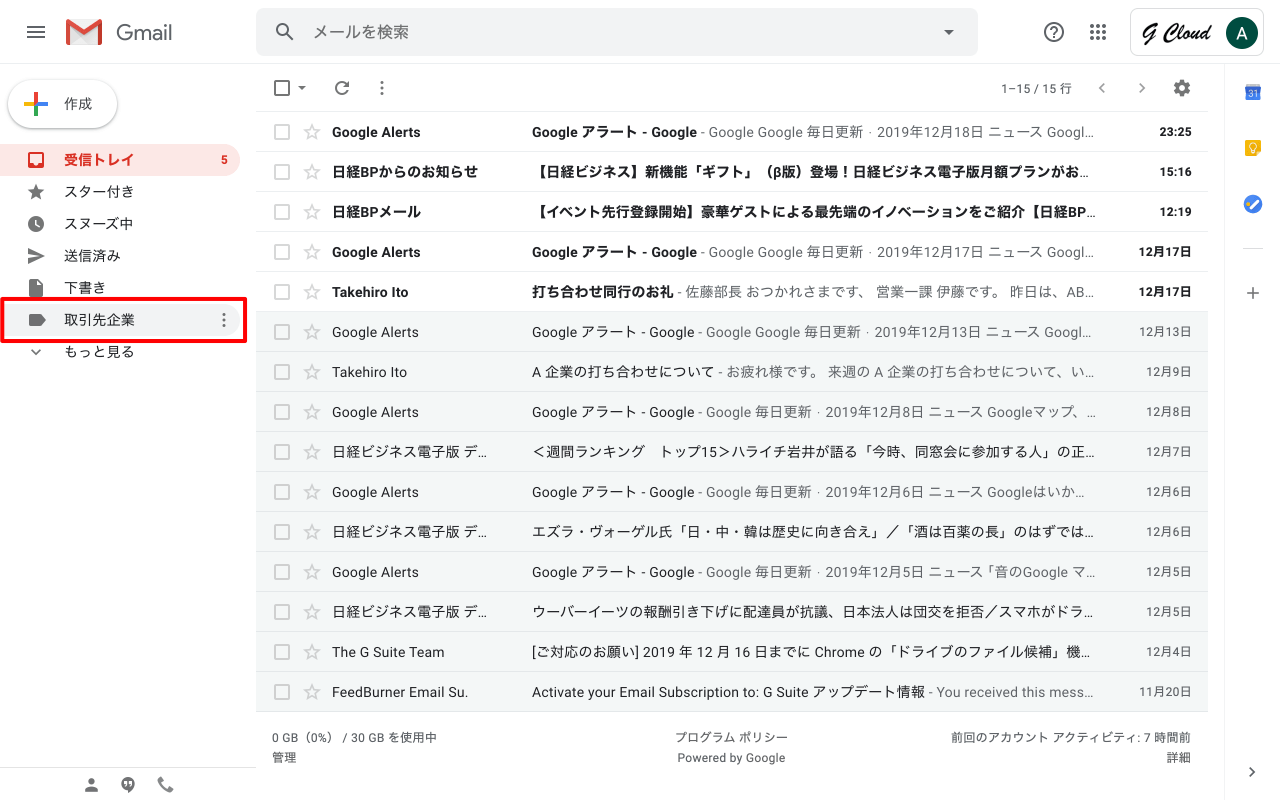This screenshot has height=800, width=1280.
Task: Click the メールを検索 search field
Action: [617, 32]
